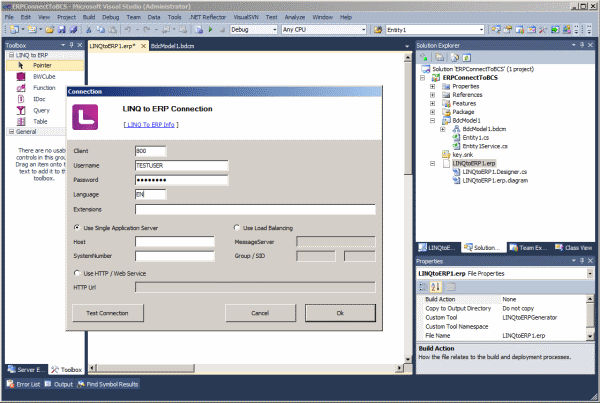
Task: Expand the Features node
Action: click(x=432, y=103)
